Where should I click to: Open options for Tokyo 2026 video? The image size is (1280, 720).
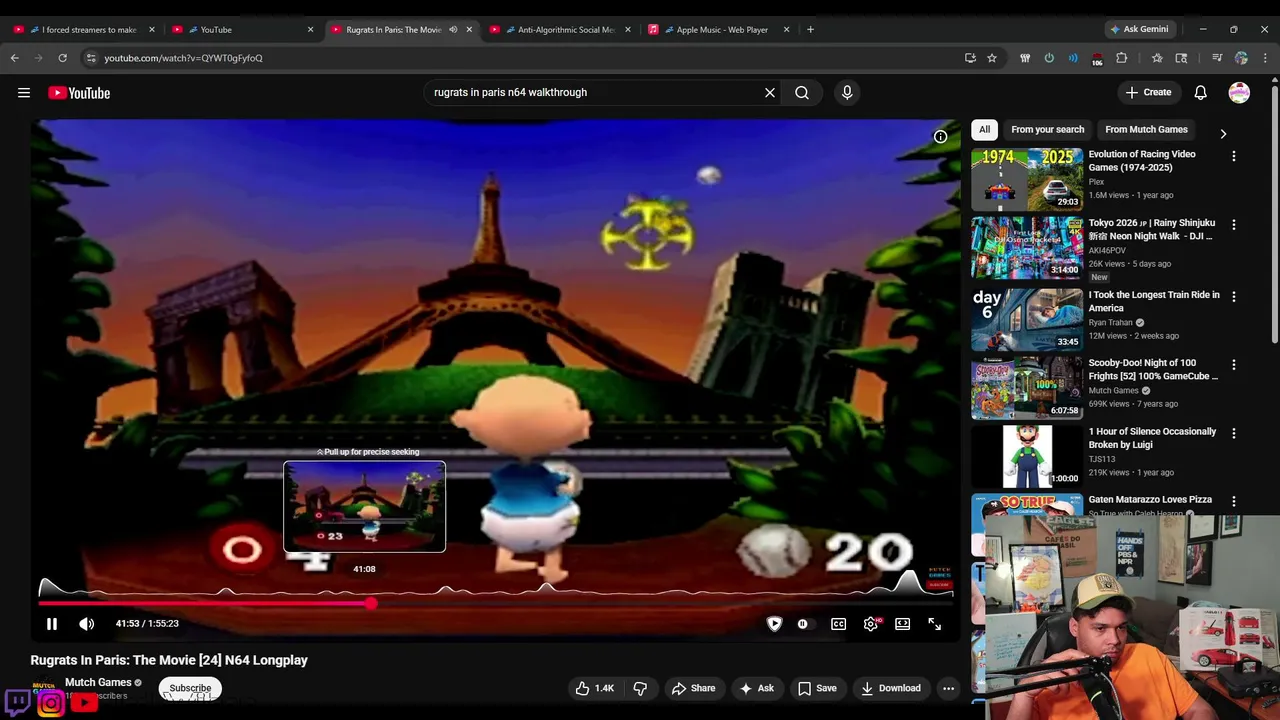tap(1233, 224)
